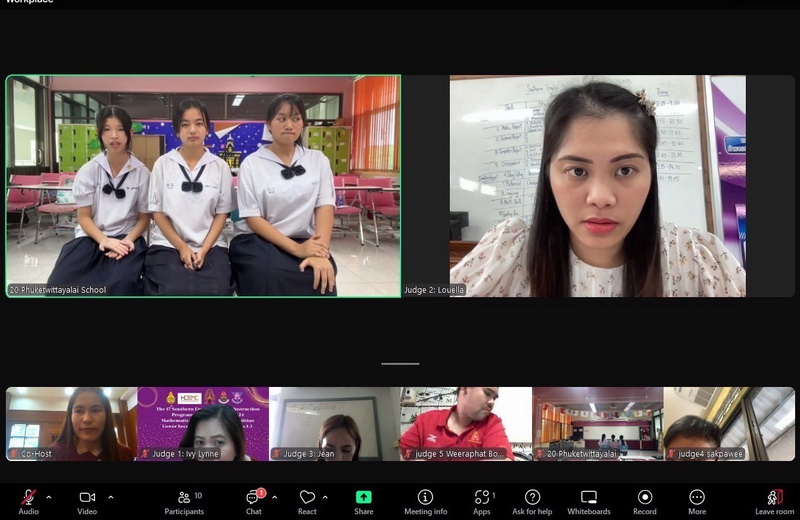
Task: Click the muted mic icon on Judge 3 tile
Action: (x=277, y=454)
